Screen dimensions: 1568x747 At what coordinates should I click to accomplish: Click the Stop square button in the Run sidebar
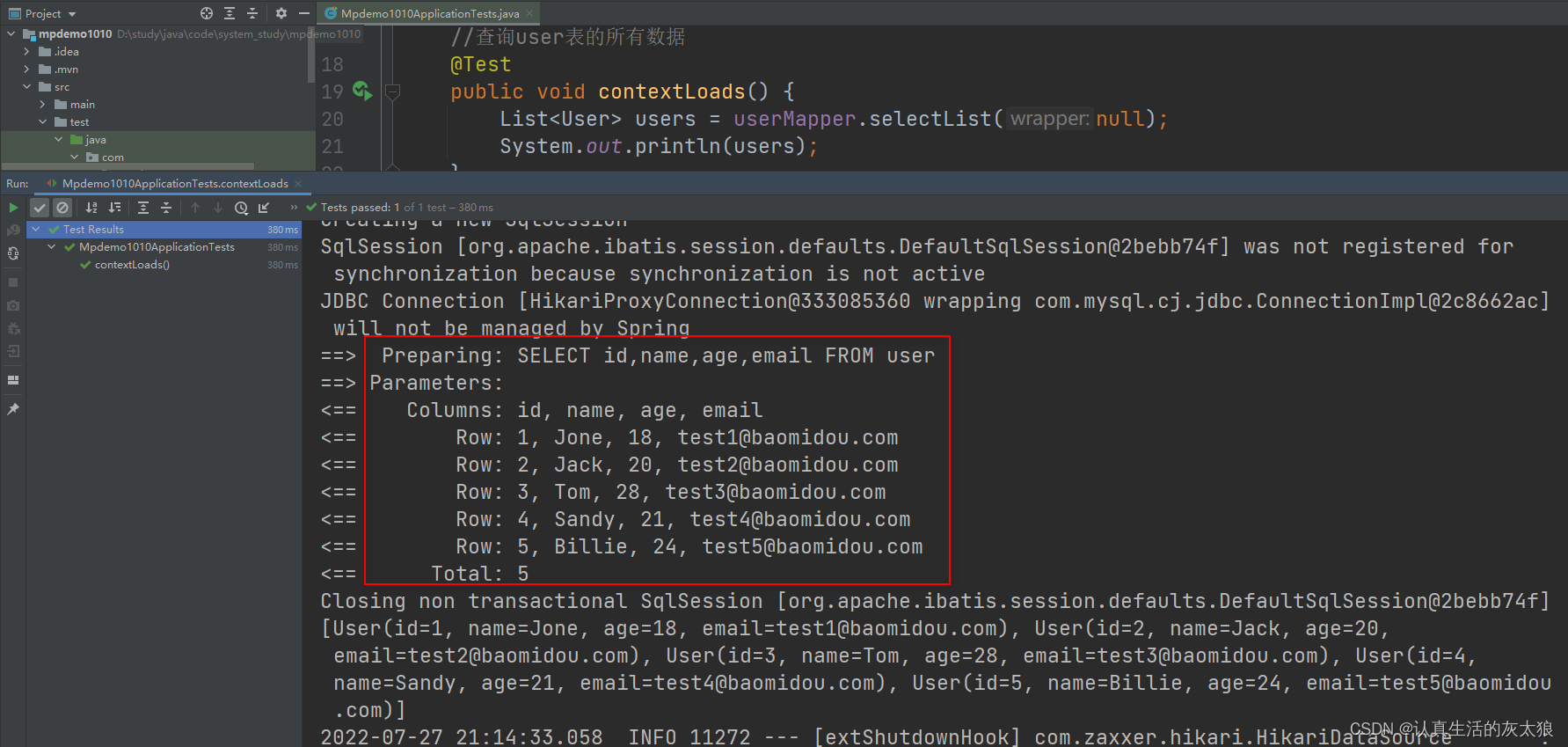tap(13, 282)
